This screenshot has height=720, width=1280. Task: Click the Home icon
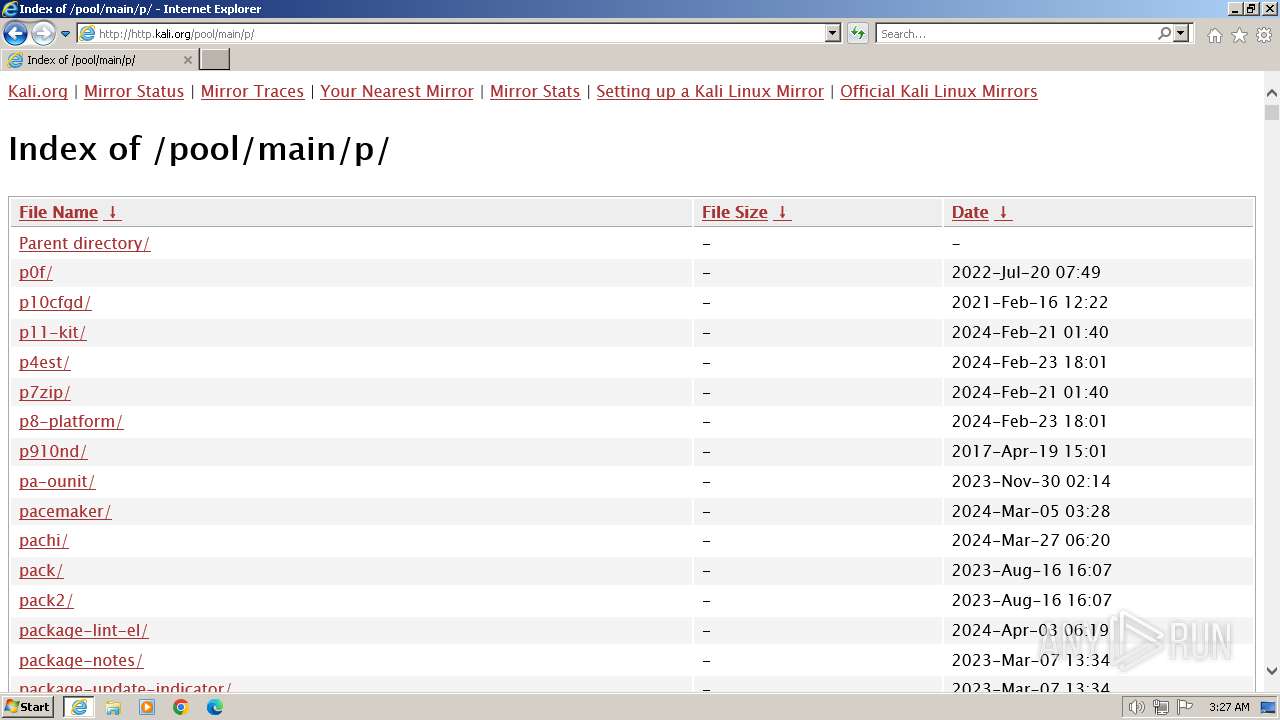click(1214, 35)
